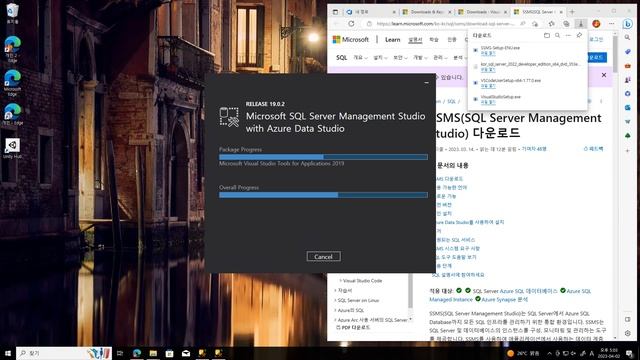Click the Package Progress bar

coord(323,157)
